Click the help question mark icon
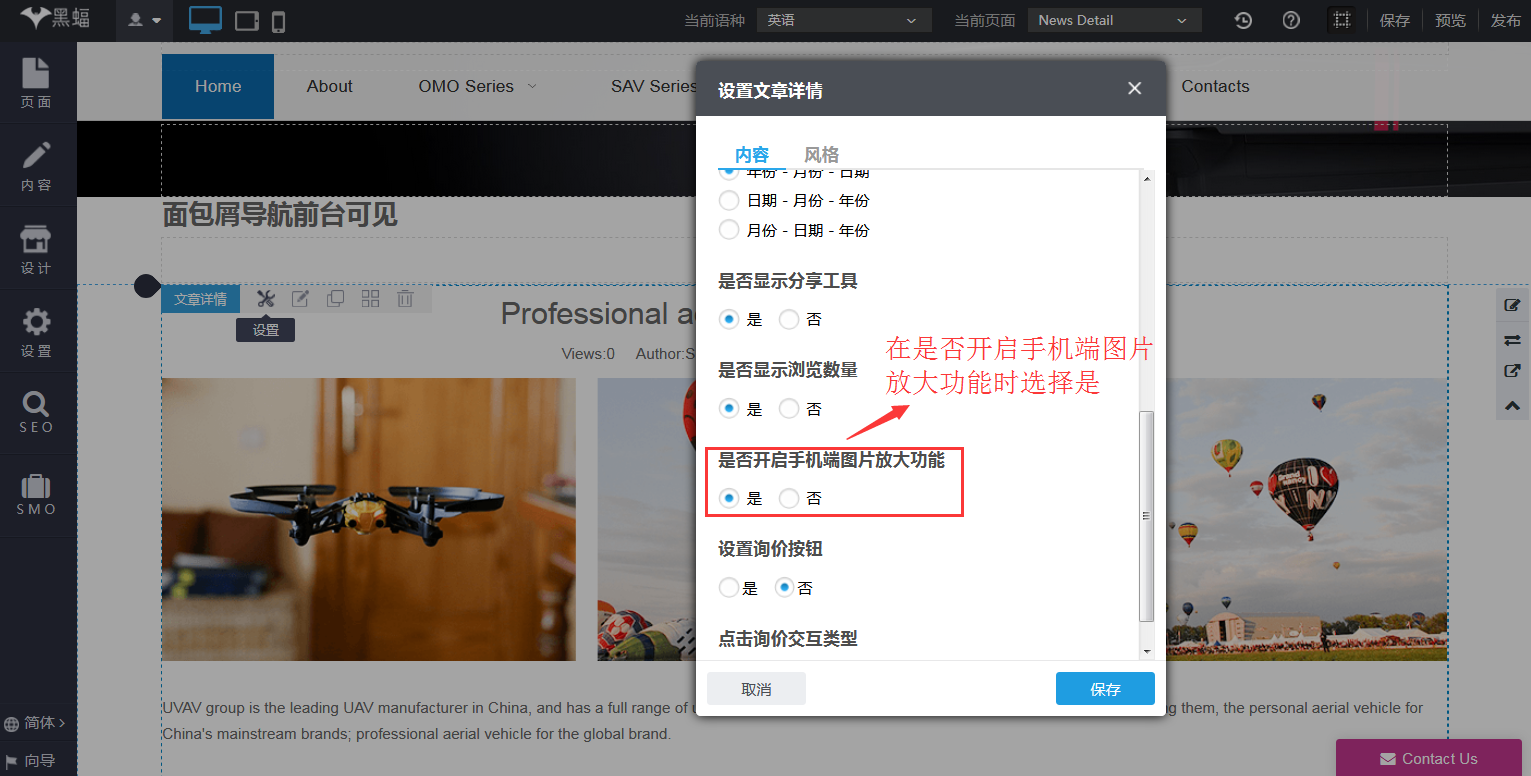The height and width of the screenshot is (776, 1531). 1290,19
